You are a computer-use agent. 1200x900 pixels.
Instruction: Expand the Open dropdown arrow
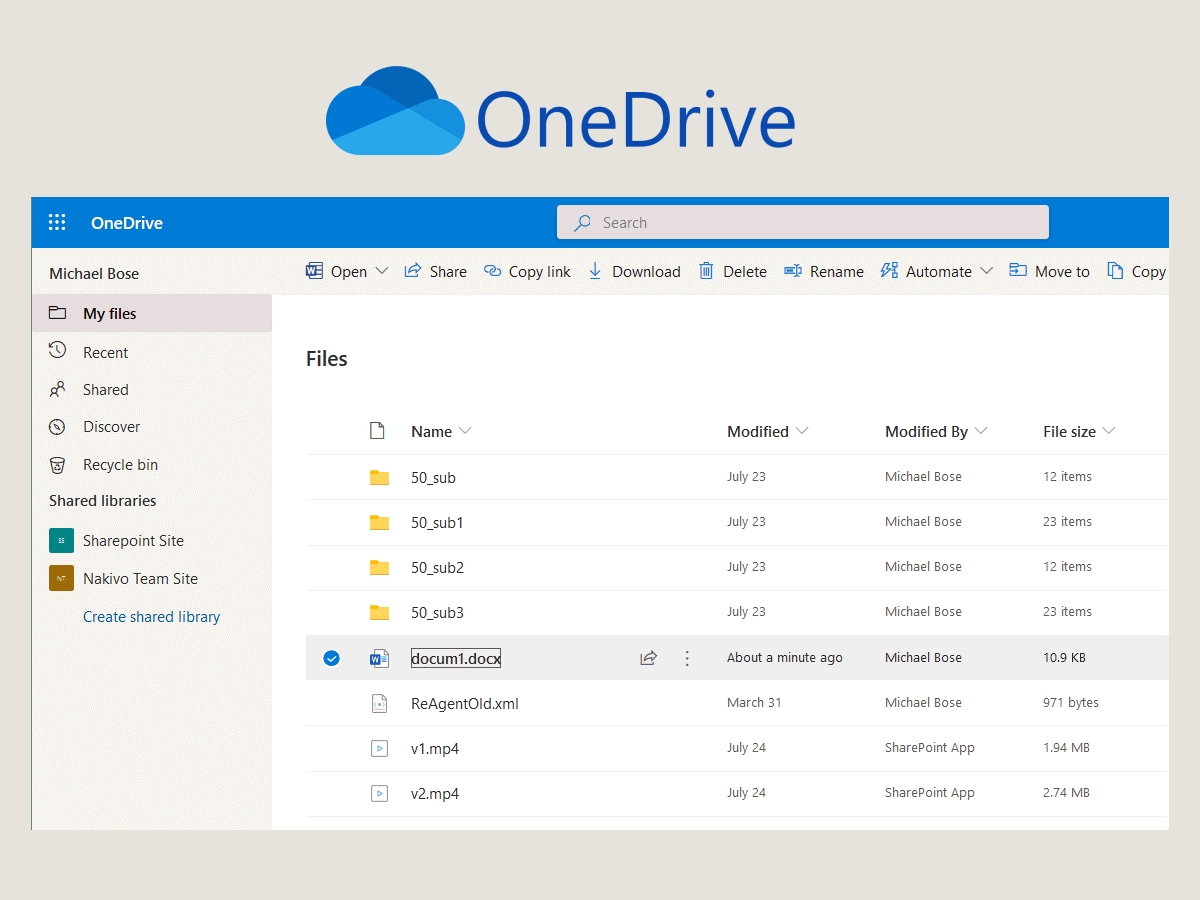tap(382, 271)
